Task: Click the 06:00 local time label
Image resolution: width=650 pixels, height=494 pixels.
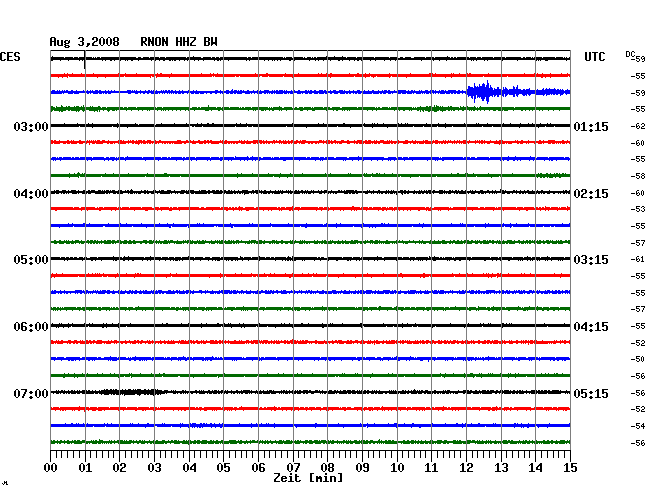Action: (31, 327)
